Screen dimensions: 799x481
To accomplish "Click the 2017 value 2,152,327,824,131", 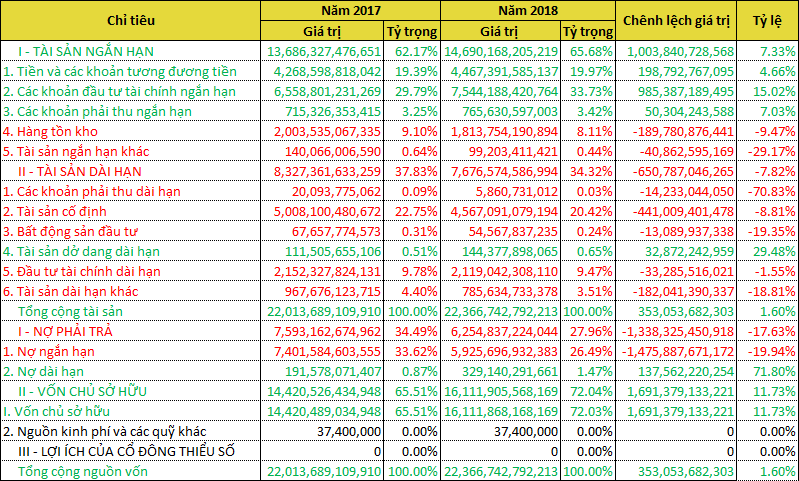I will (x=328, y=272).
